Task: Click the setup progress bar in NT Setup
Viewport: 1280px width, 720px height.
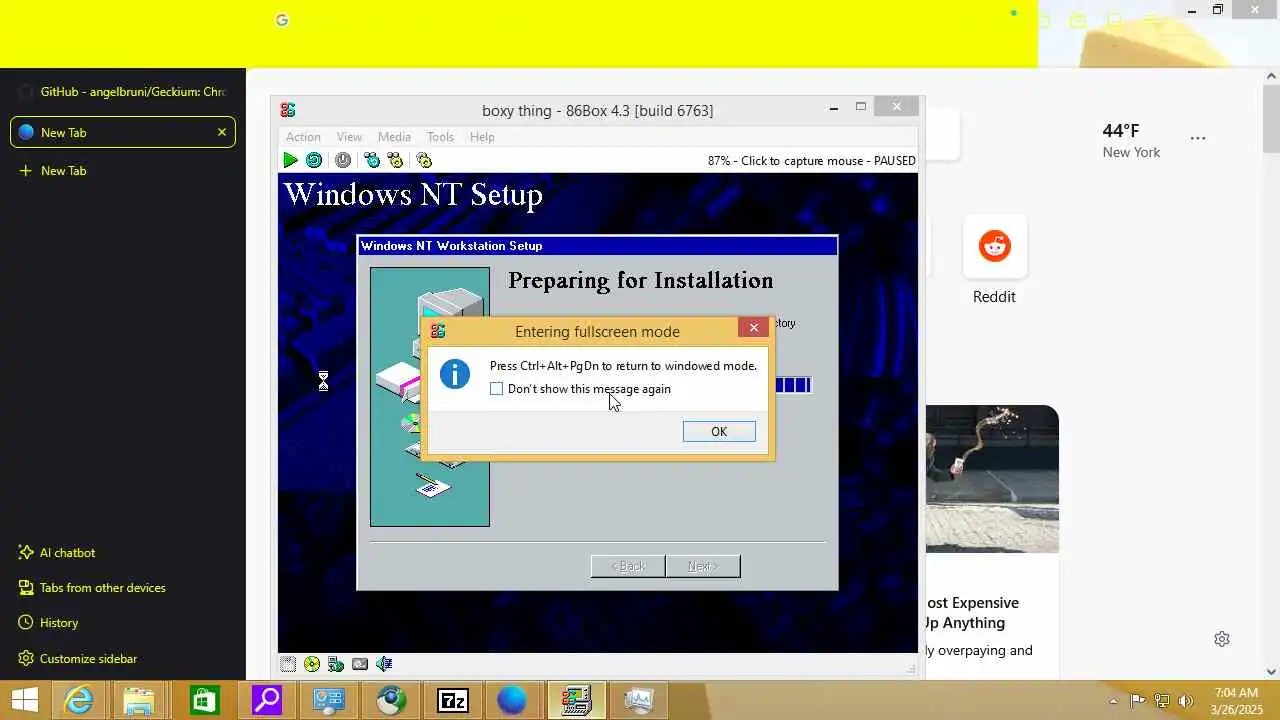Action: [792, 385]
